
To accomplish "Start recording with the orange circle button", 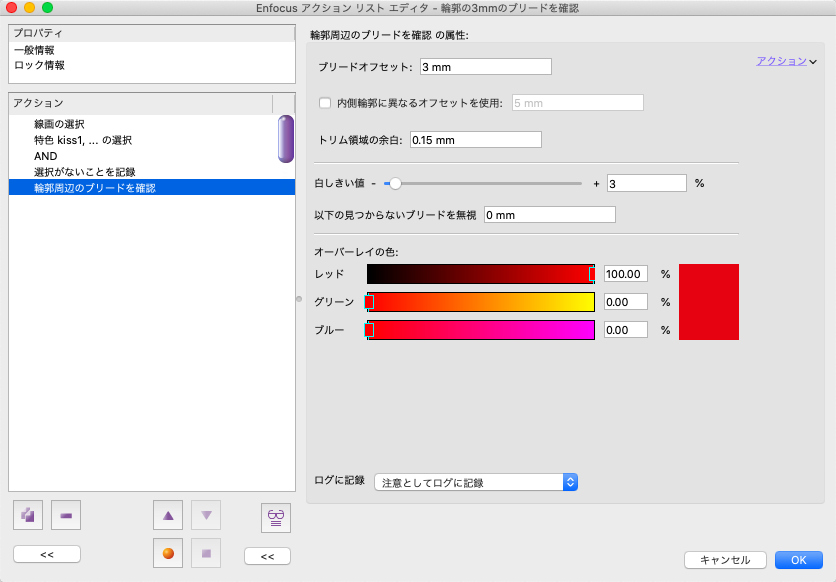I will pyautogui.click(x=168, y=553).
